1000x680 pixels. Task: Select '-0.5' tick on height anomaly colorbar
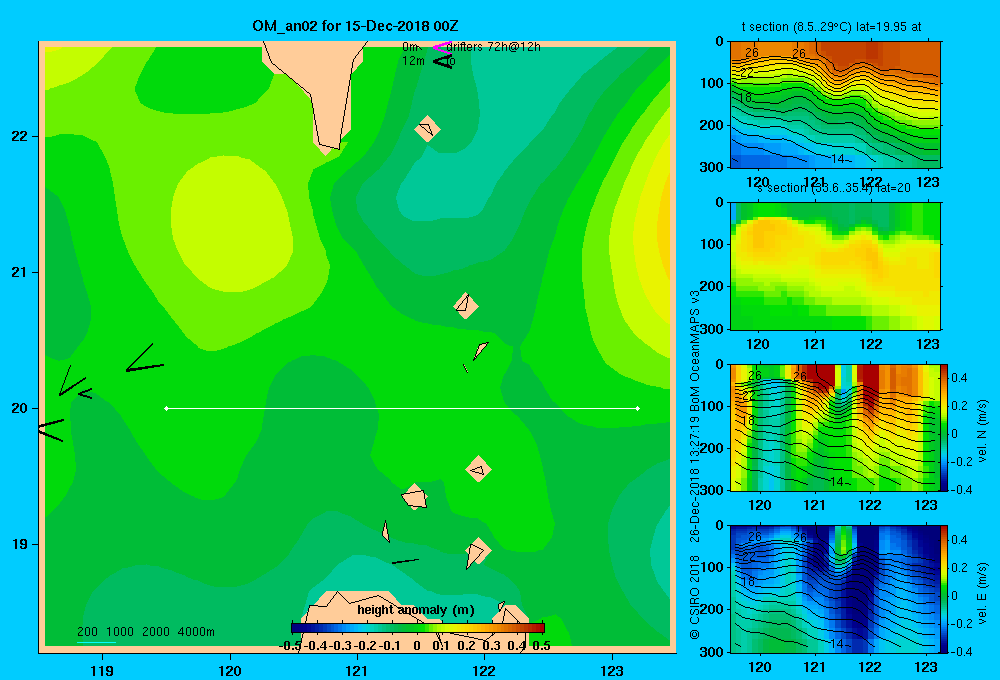pos(290,646)
